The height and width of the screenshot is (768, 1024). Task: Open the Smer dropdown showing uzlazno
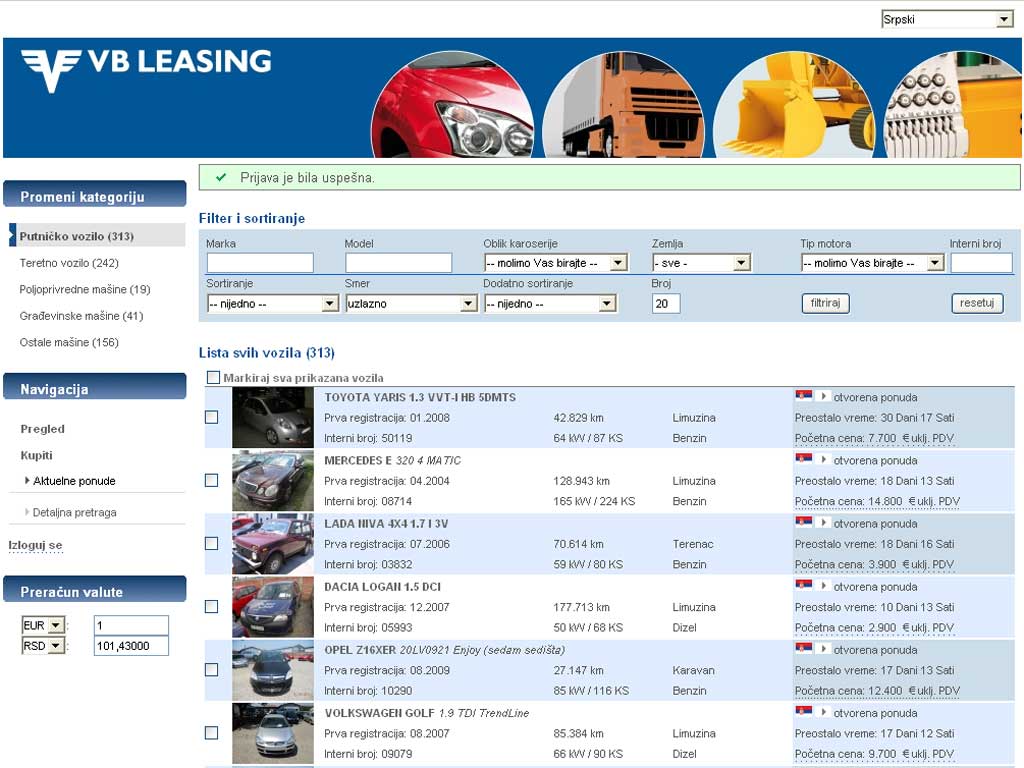[411, 304]
